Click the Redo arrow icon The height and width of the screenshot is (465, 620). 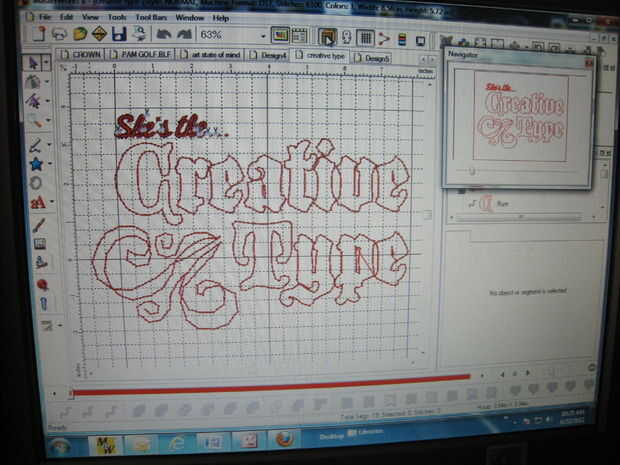click(x=184, y=35)
